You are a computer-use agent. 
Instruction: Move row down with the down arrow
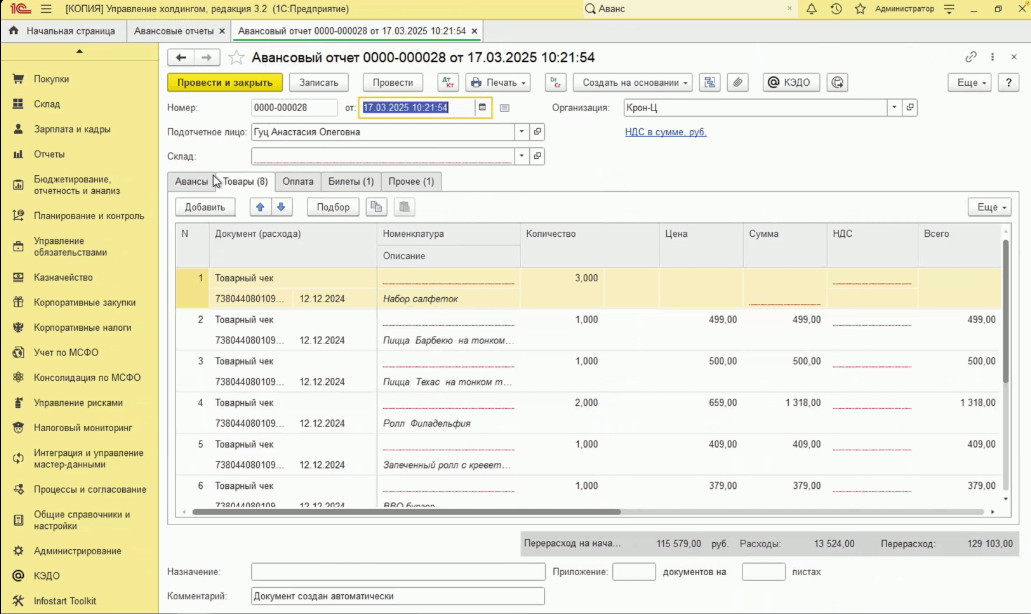tap(281, 207)
